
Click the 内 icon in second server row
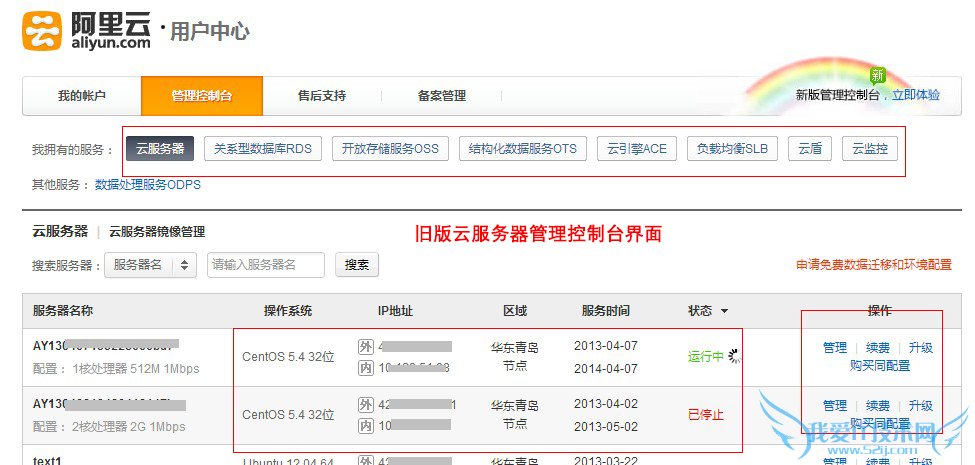pyautogui.click(x=366, y=426)
